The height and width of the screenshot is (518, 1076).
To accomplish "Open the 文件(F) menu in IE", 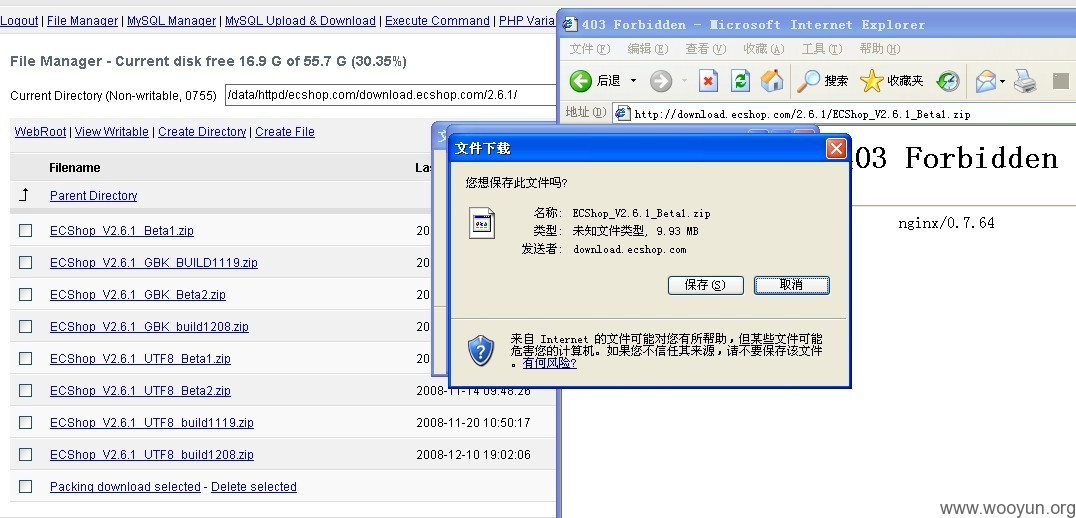I will tap(589, 49).
